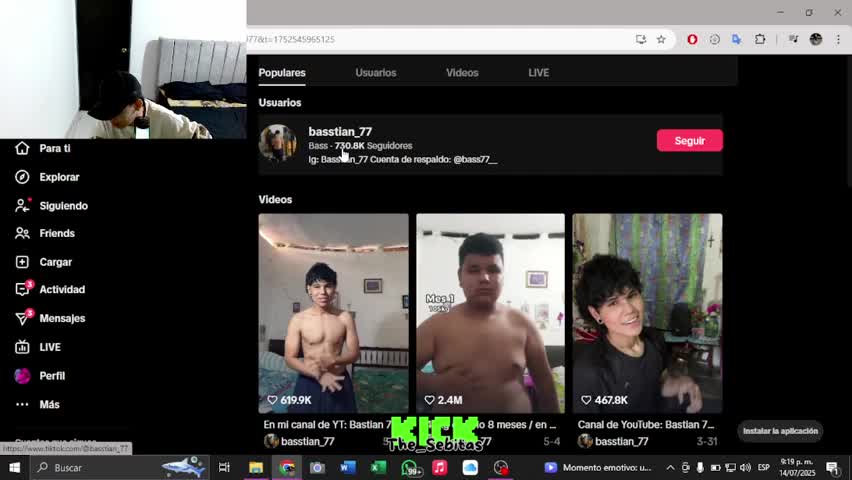
Task: Open the Music app on the taskbar
Action: point(440,467)
